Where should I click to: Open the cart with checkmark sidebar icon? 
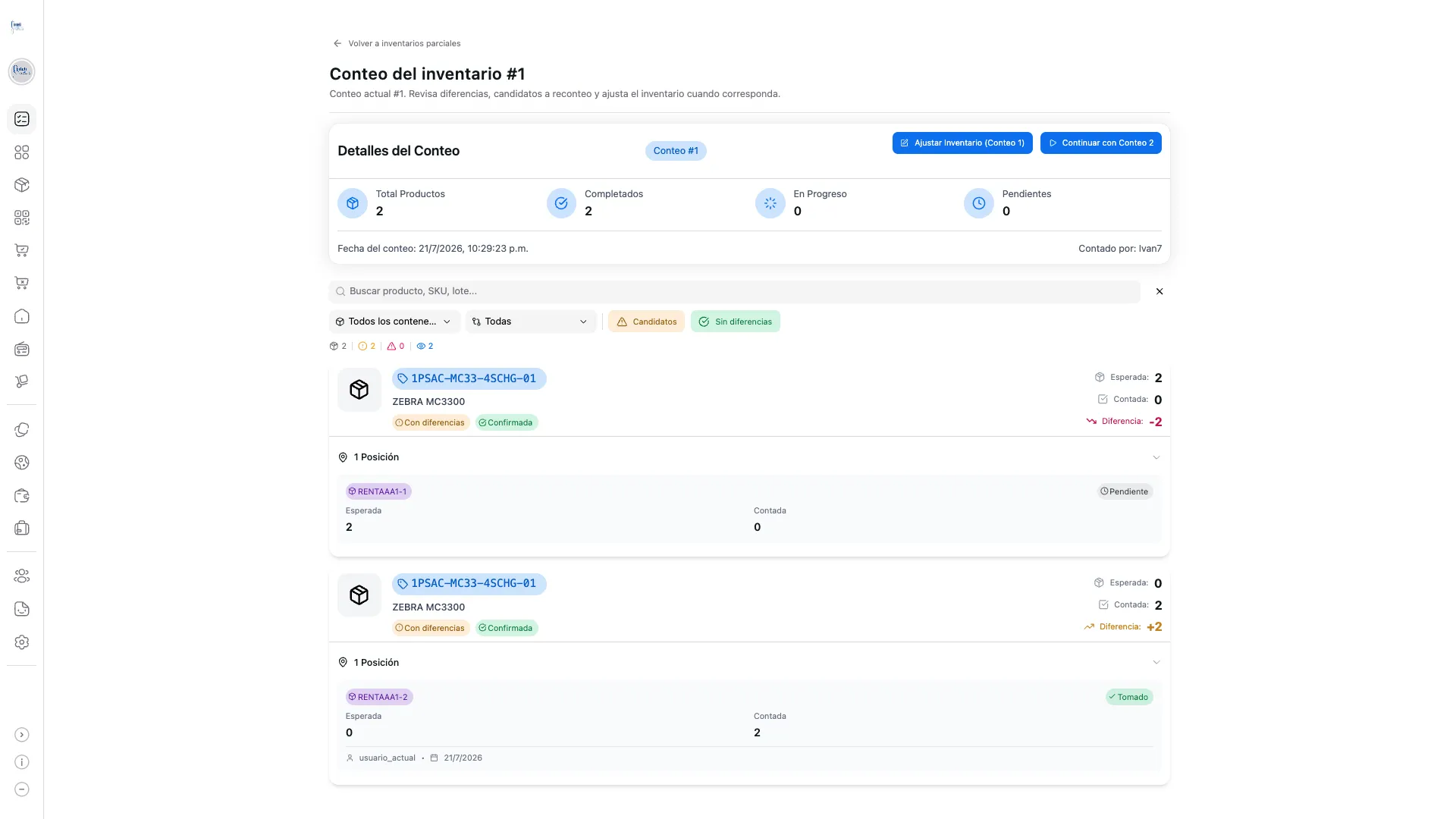click(22, 250)
